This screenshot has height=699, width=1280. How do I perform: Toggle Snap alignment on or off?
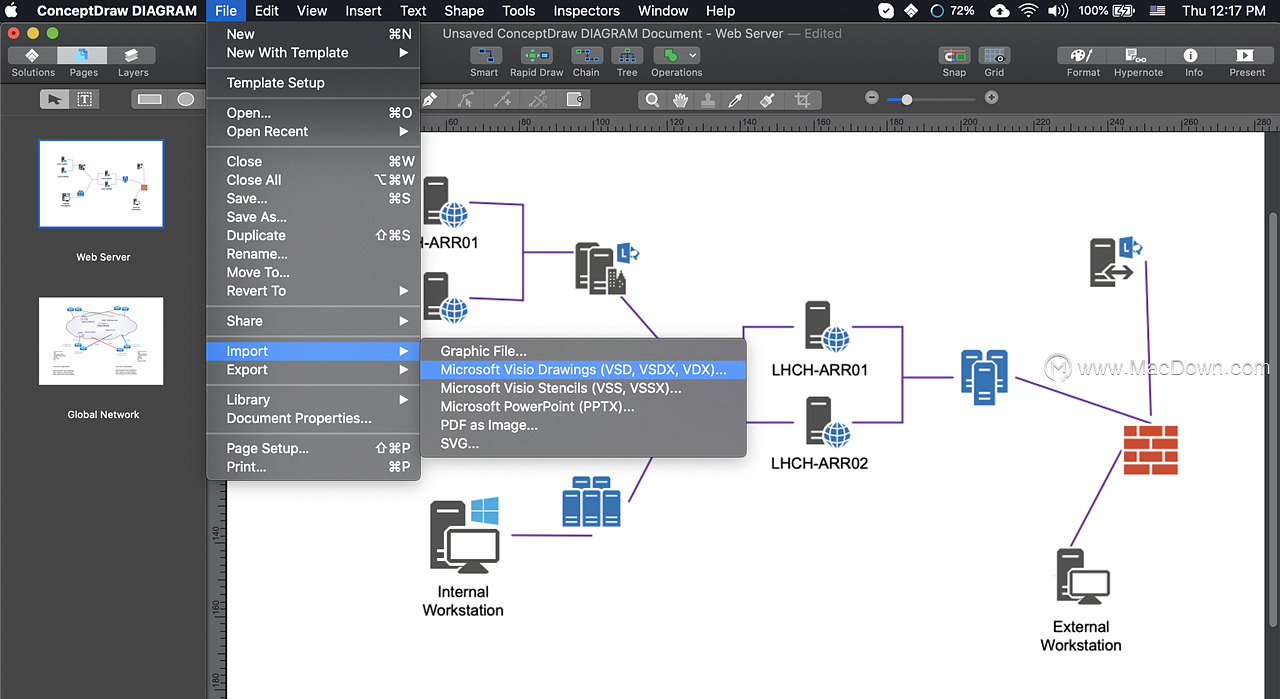(954, 56)
